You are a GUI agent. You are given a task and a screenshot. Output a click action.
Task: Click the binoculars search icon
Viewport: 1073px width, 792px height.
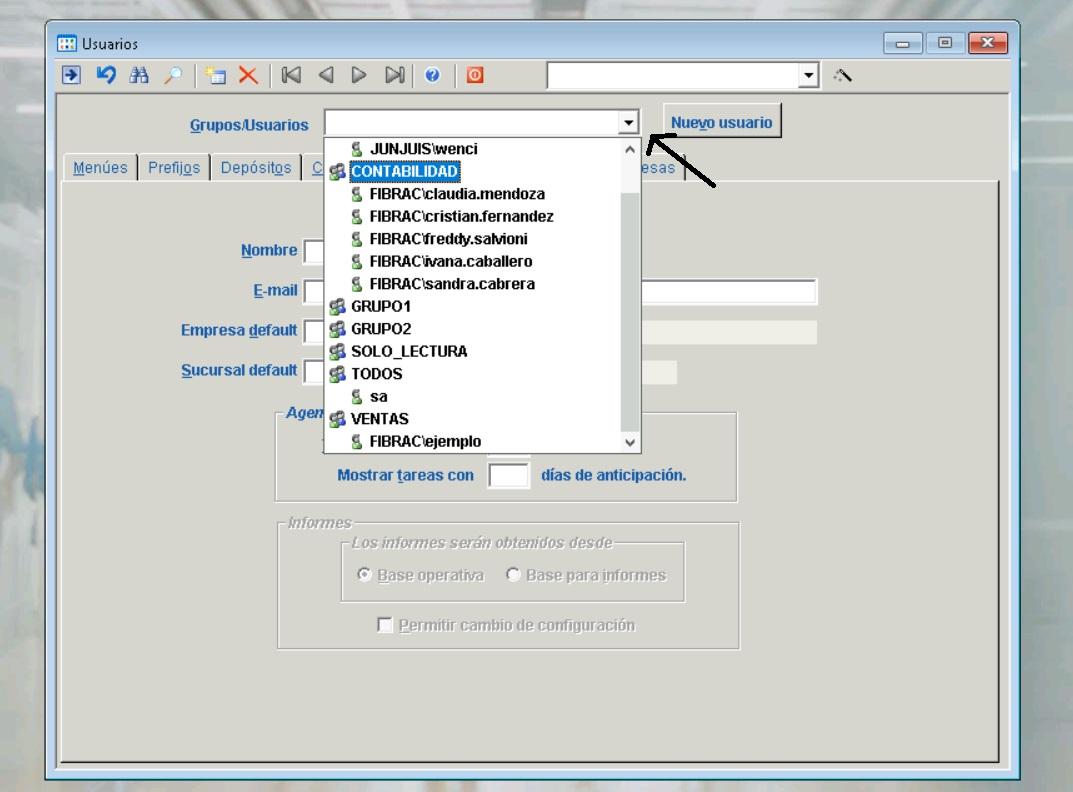pyautogui.click(x=138, y=76)
